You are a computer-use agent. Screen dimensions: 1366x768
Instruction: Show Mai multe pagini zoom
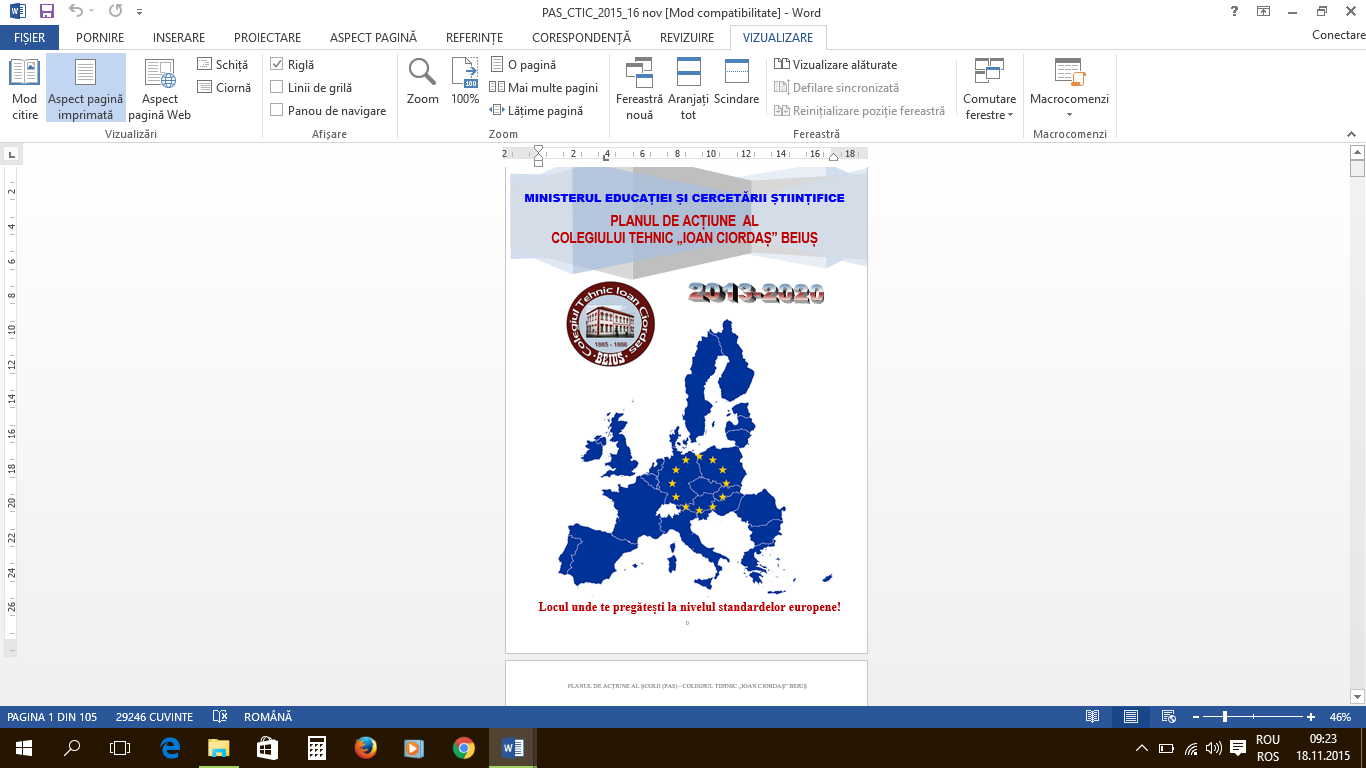click(x=545, y=88)
